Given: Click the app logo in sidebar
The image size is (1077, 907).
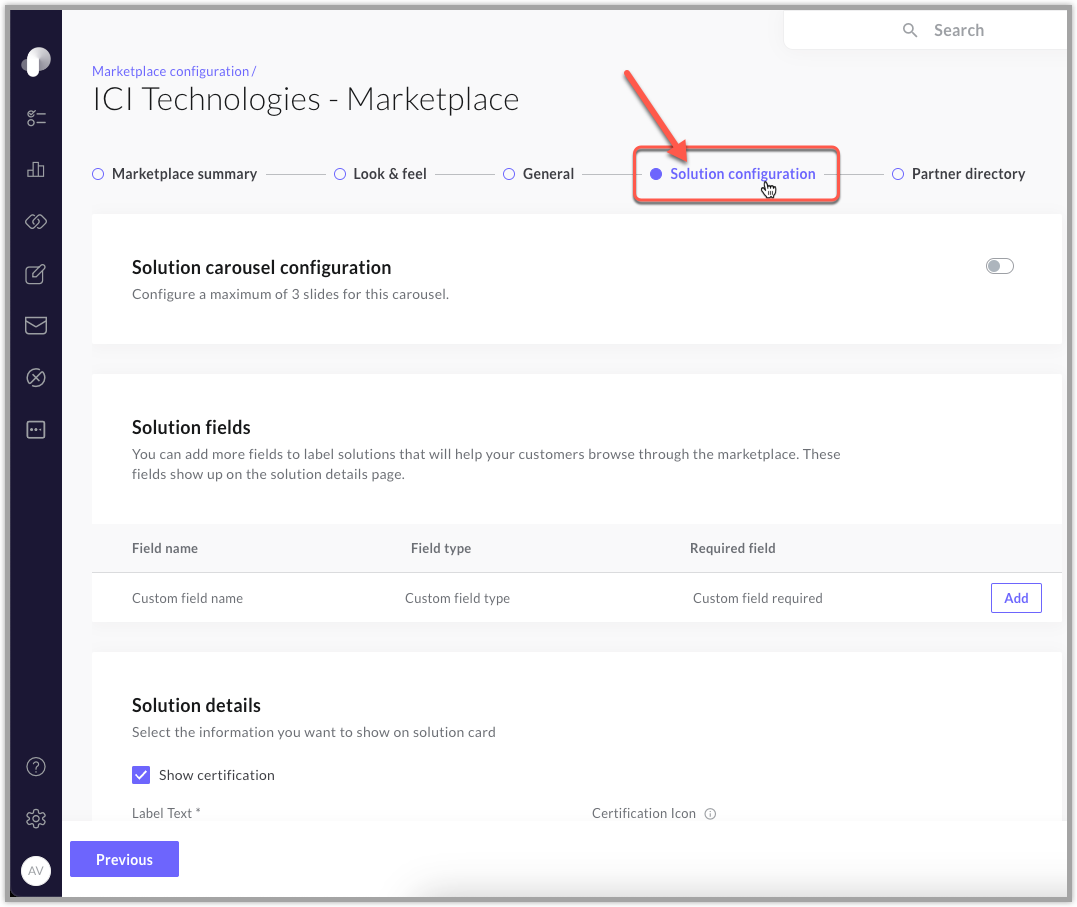Looking at the screenshot, I should point(36,62).
